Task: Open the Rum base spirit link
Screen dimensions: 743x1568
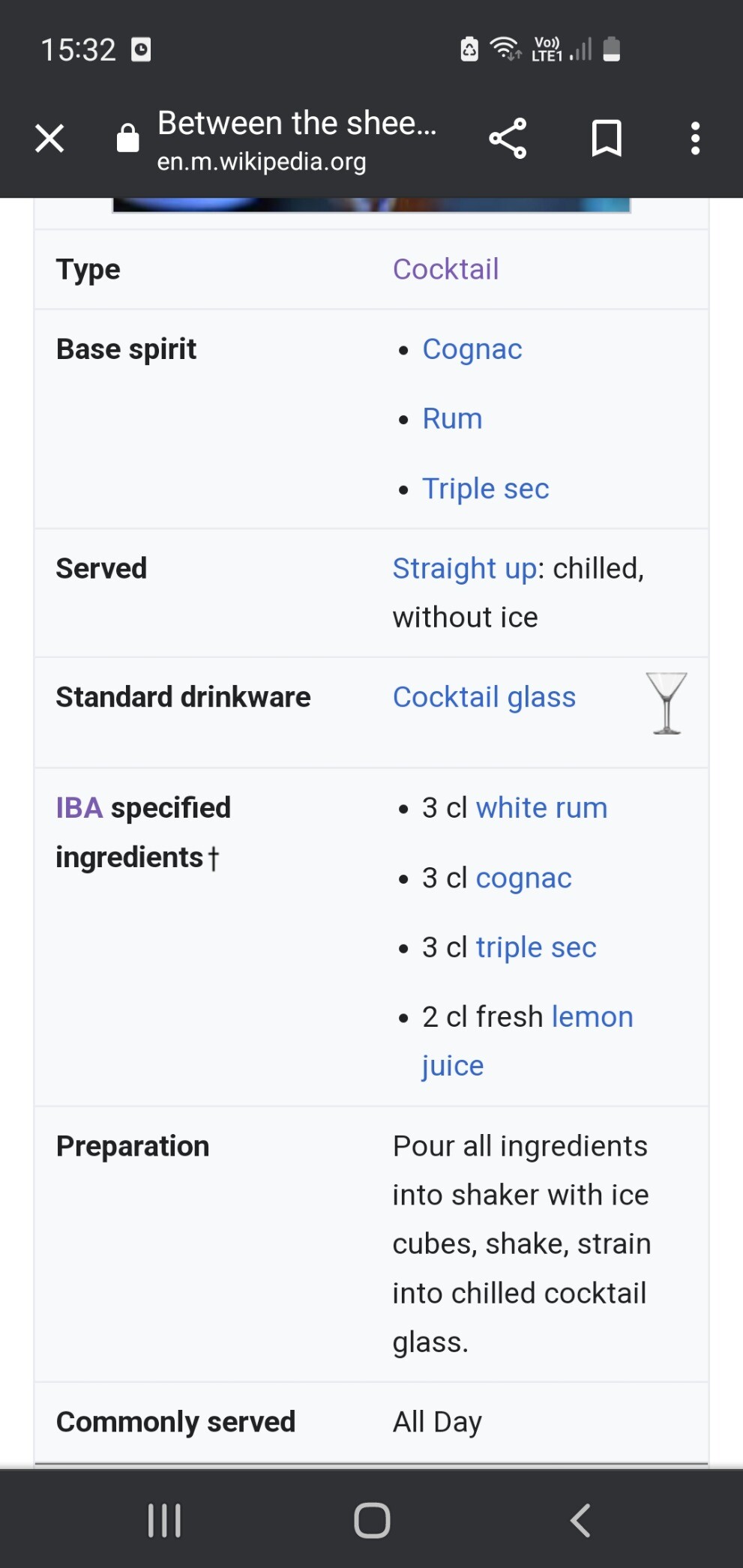Action: [452, 419]
